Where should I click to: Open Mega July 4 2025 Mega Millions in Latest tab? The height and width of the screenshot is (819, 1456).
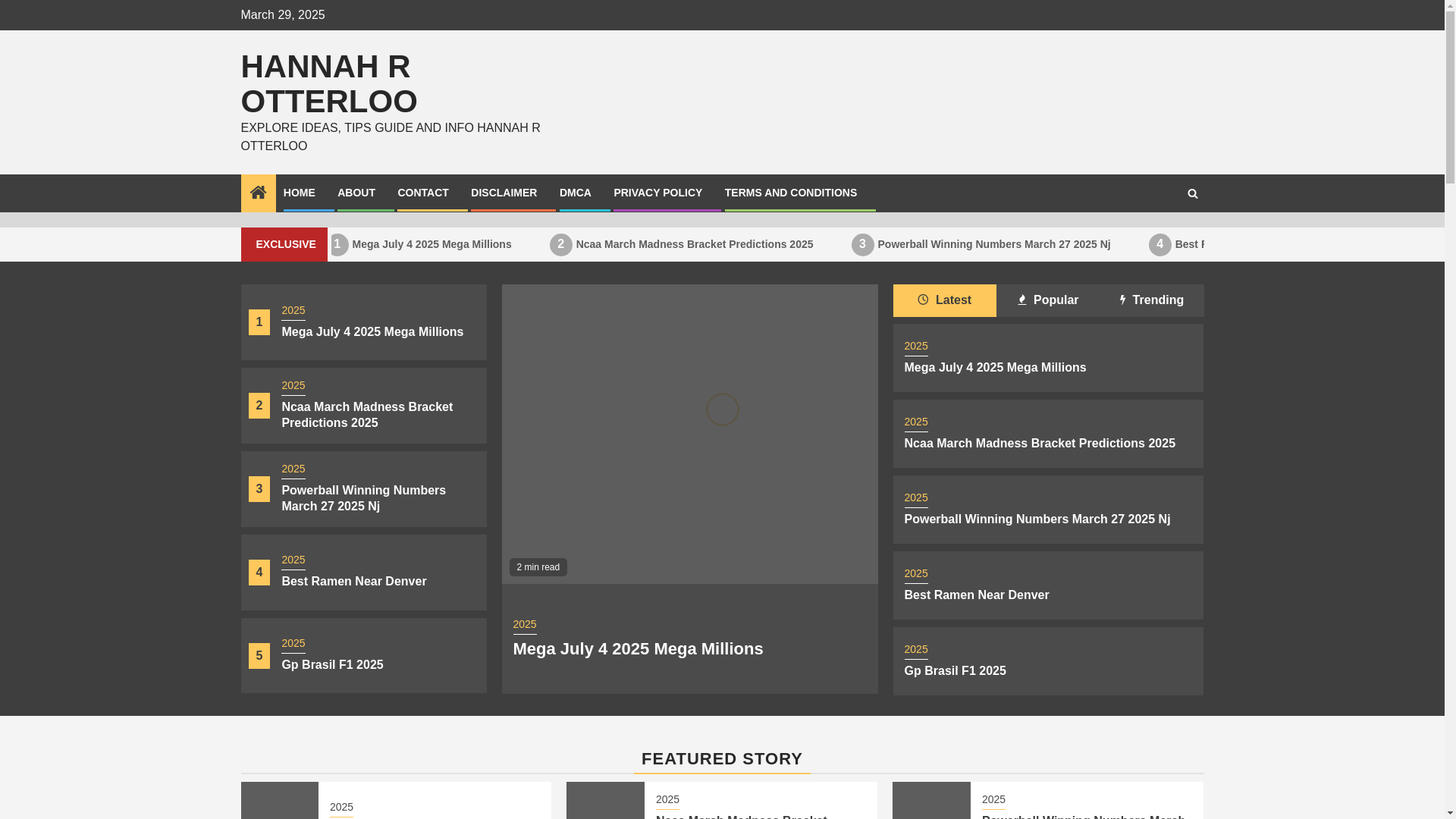(x=995, y=368)
